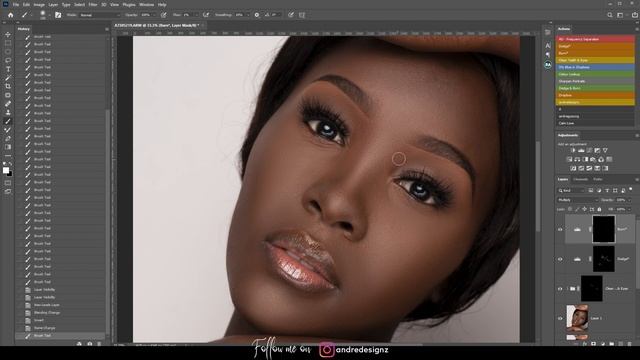
Task: Open layer Opacity dropdown arrow
Action: [629, 200]
